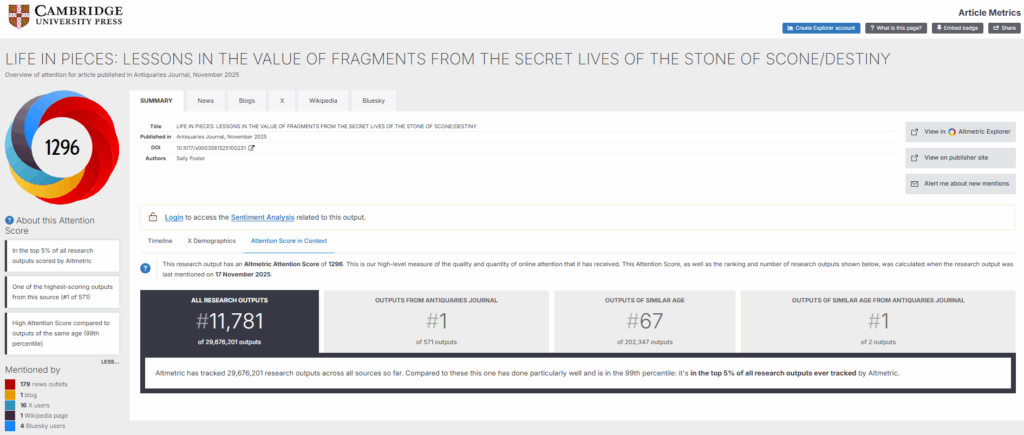This screenshot has width=1024, height=435.
Task: Click the red news outlets color swatch
Action: point(9,382)
